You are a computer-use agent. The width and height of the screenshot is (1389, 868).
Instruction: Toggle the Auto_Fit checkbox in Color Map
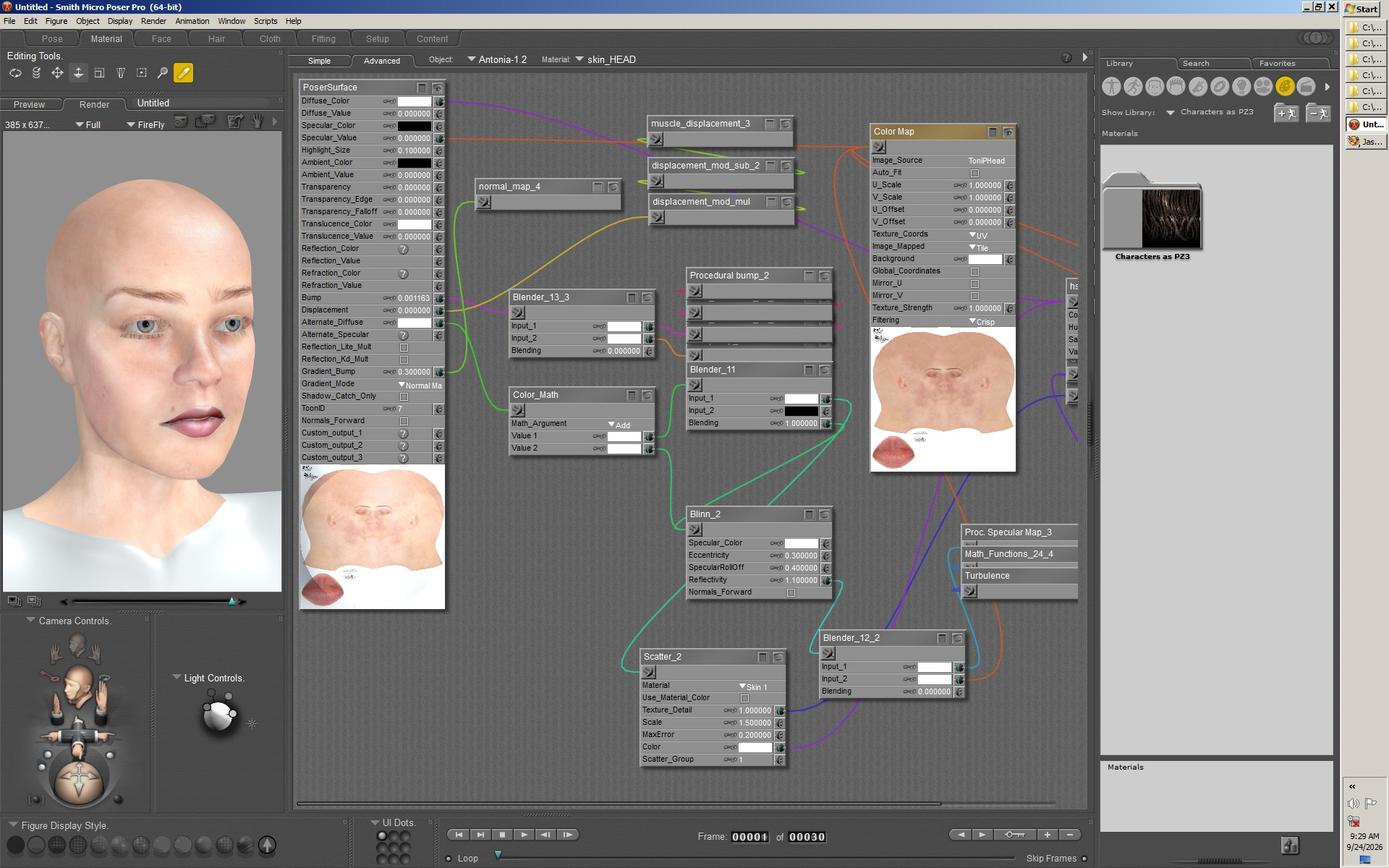[974, 173]
